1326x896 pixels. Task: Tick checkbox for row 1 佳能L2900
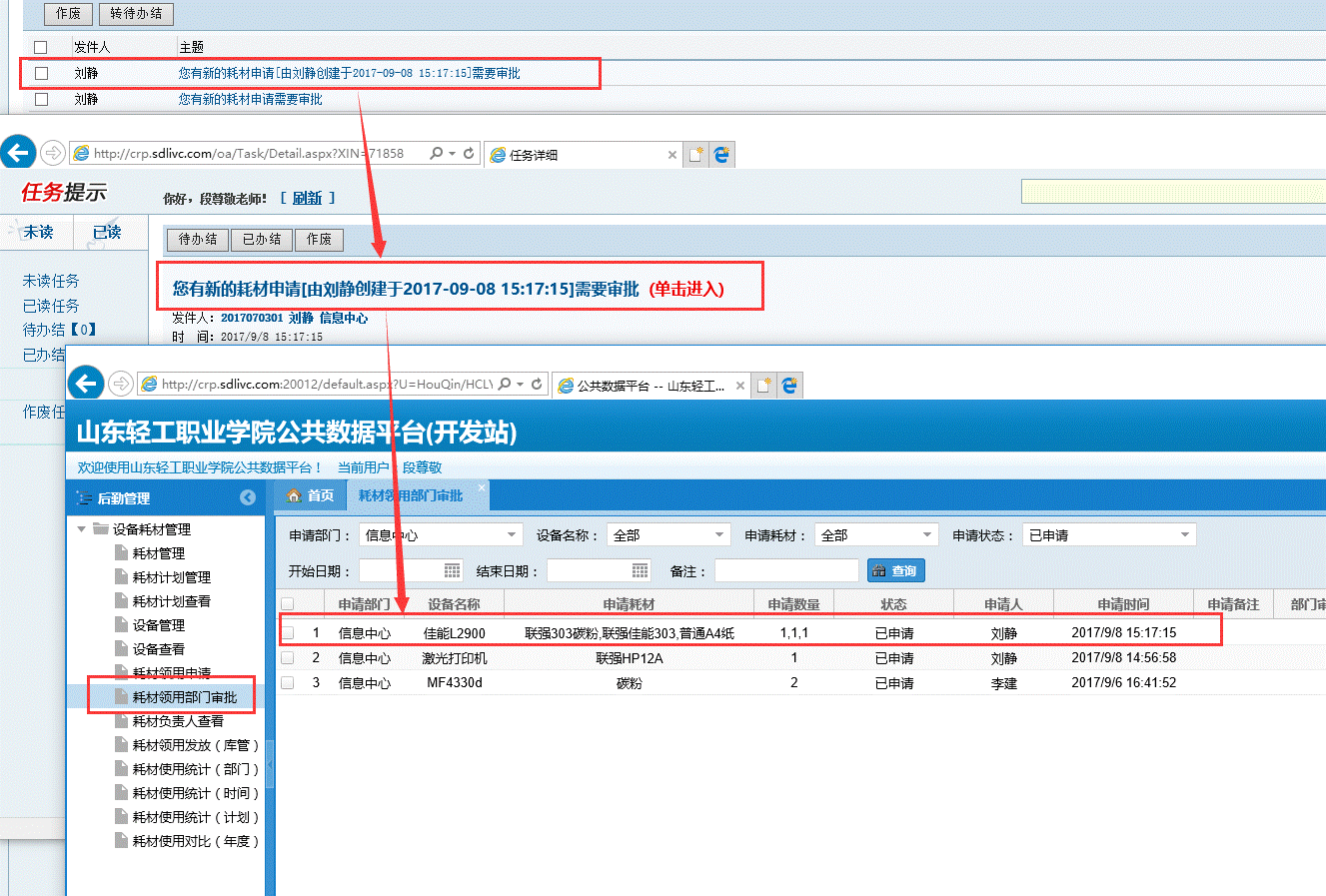pyautogui.click(x=288, y=632)
